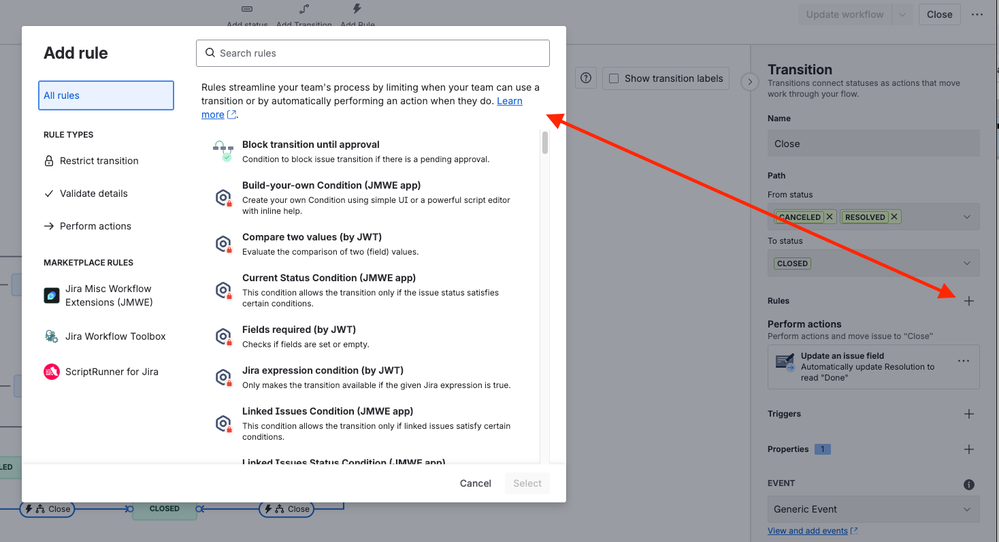Screen dimensions: 999x542
Task: Click the Add Transition toolbar icon
Action: click(x=304, y=9)
